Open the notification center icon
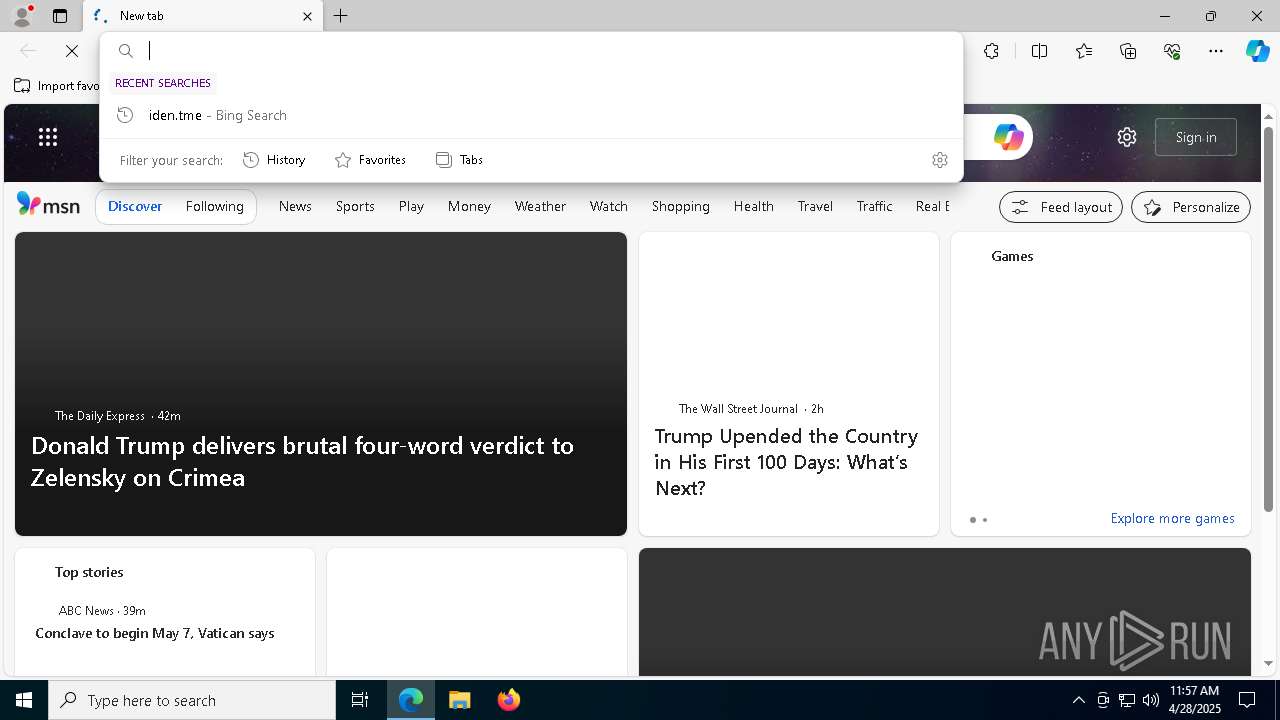Image resolution: width=1280 pixels, height=720 pixels. point(1248,700)
